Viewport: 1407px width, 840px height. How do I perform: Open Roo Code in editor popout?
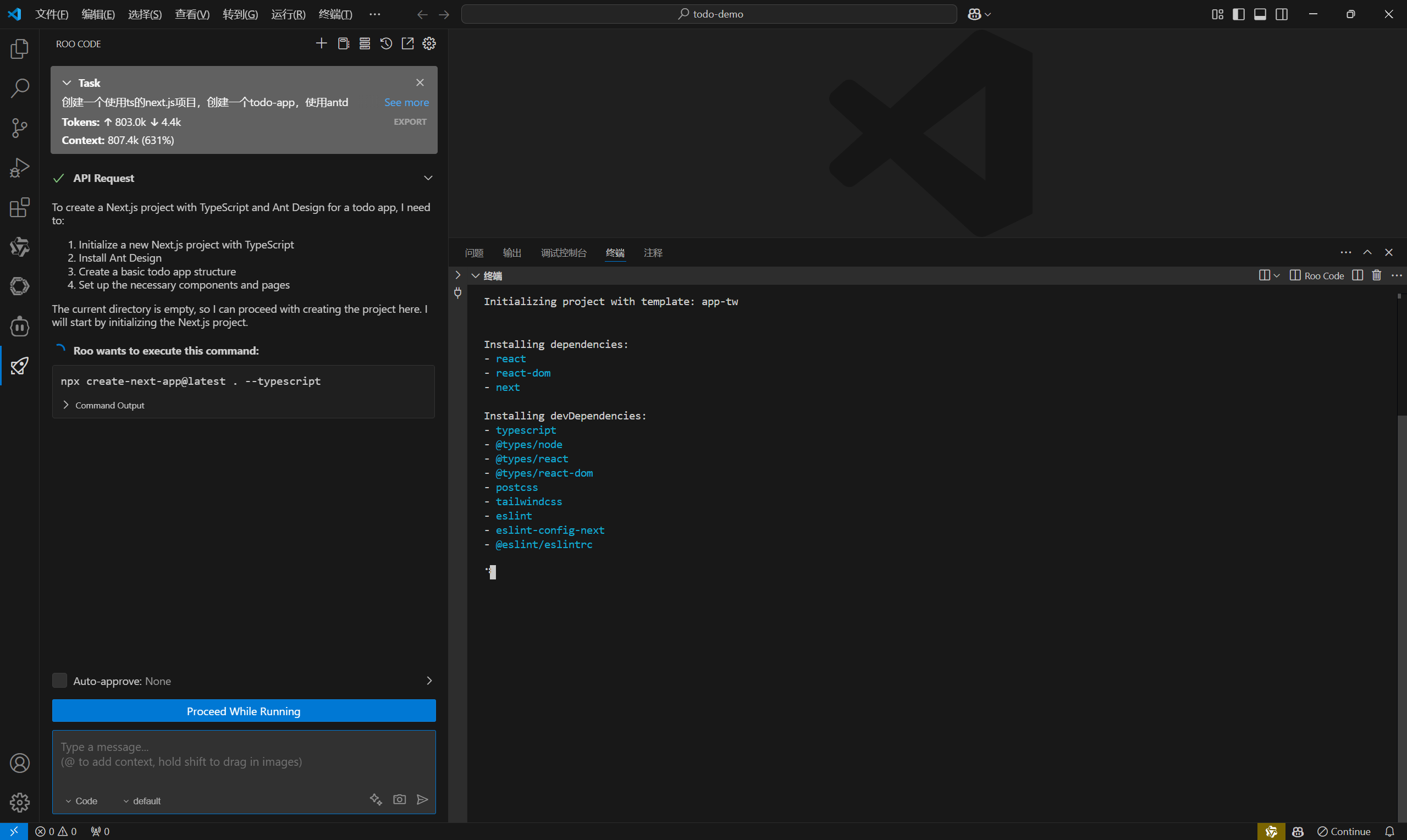click(407, 43)
